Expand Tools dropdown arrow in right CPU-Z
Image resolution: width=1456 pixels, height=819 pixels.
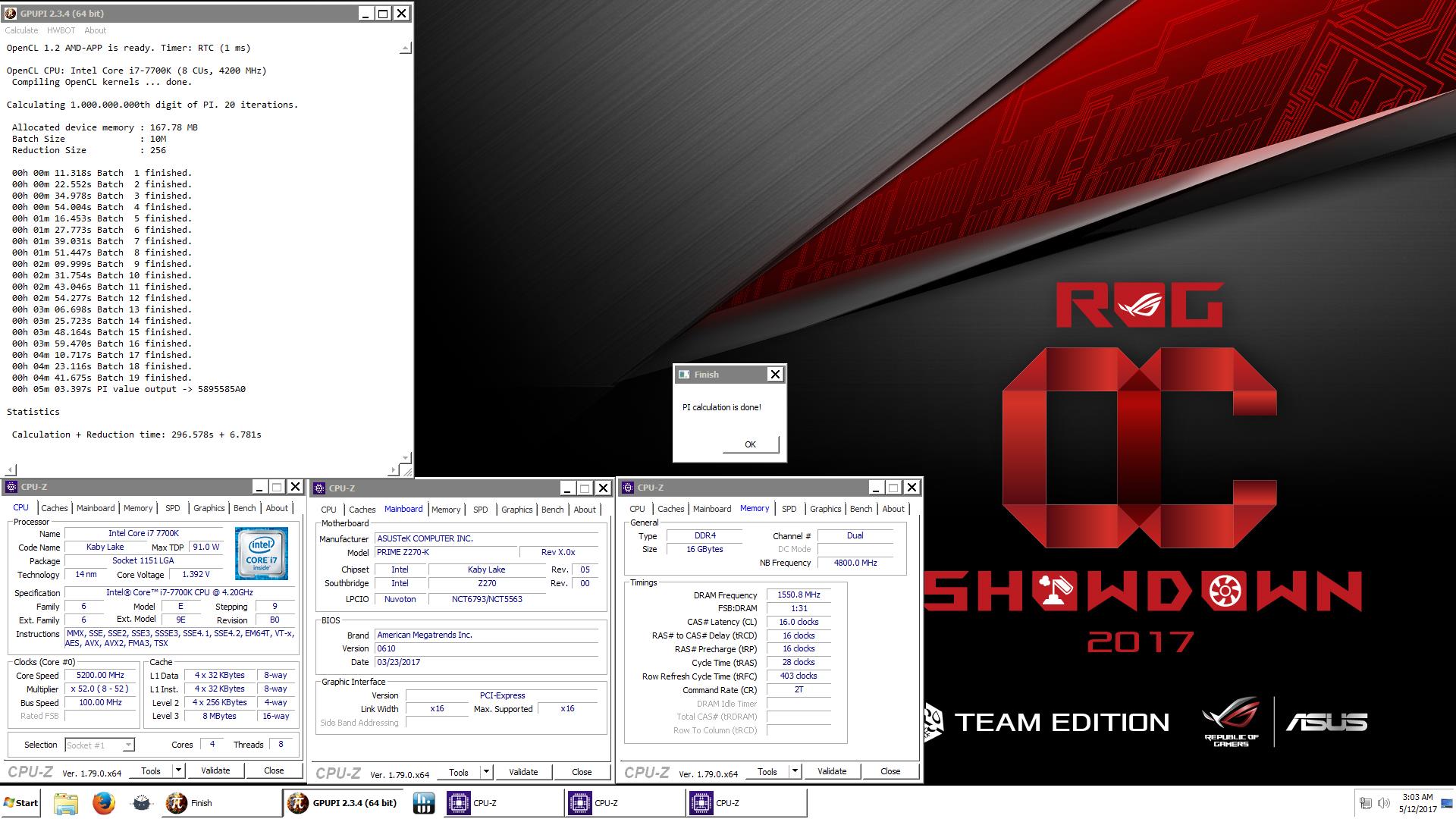[x=795, y=771]
